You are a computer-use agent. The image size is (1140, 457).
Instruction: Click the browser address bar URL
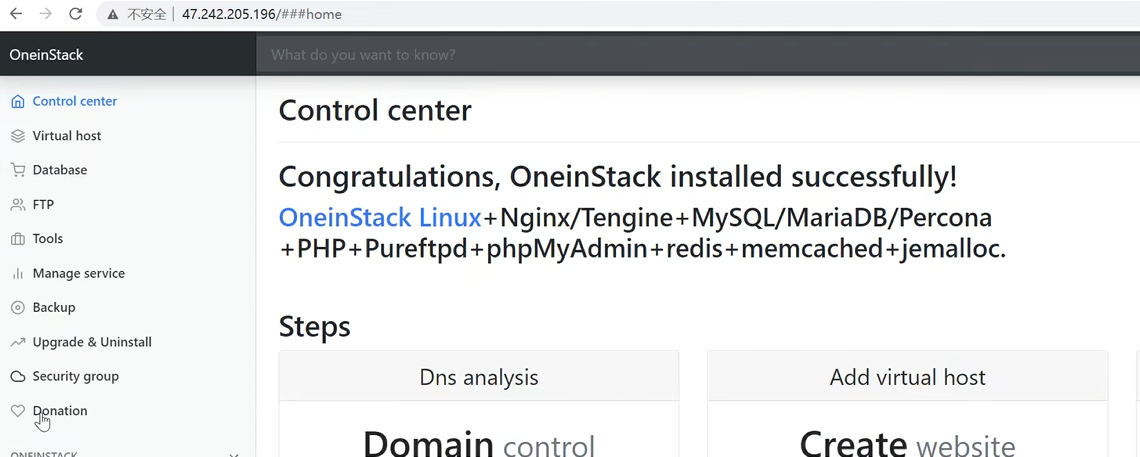point(262,14)
